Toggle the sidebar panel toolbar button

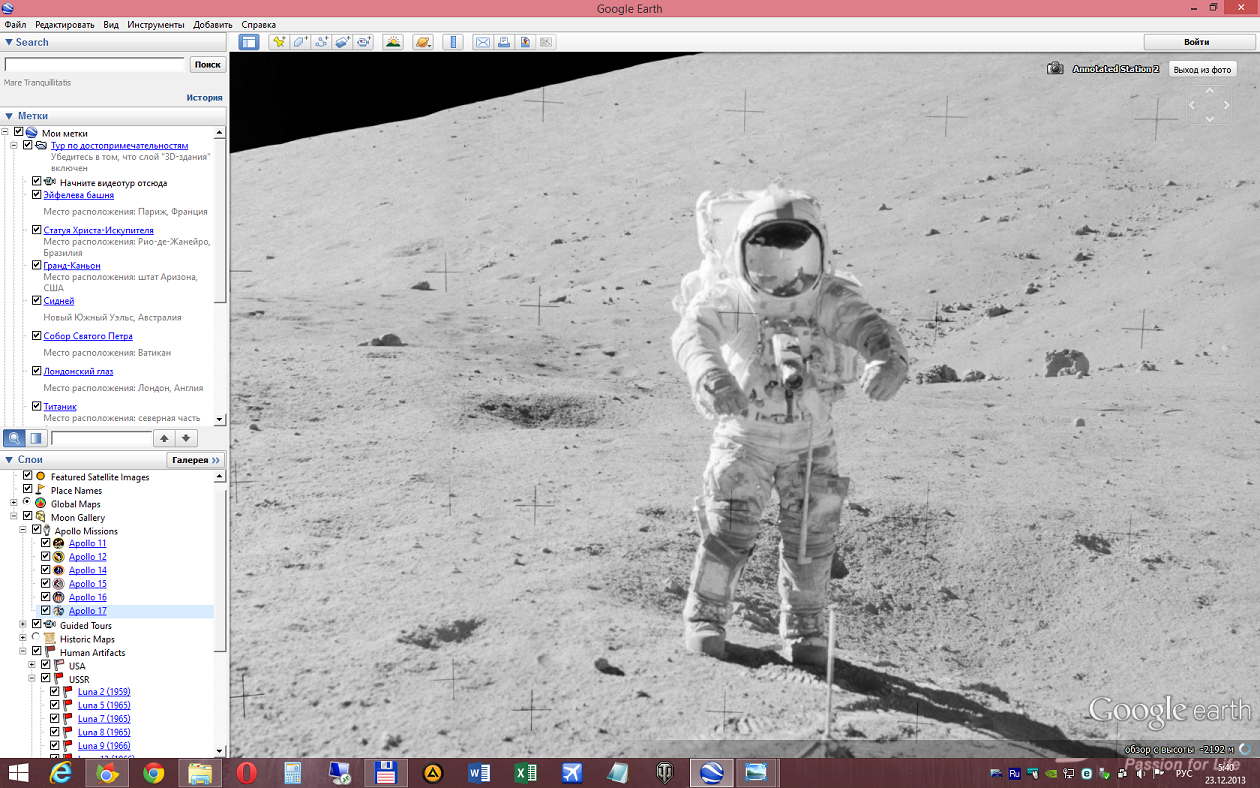point(248,42)
